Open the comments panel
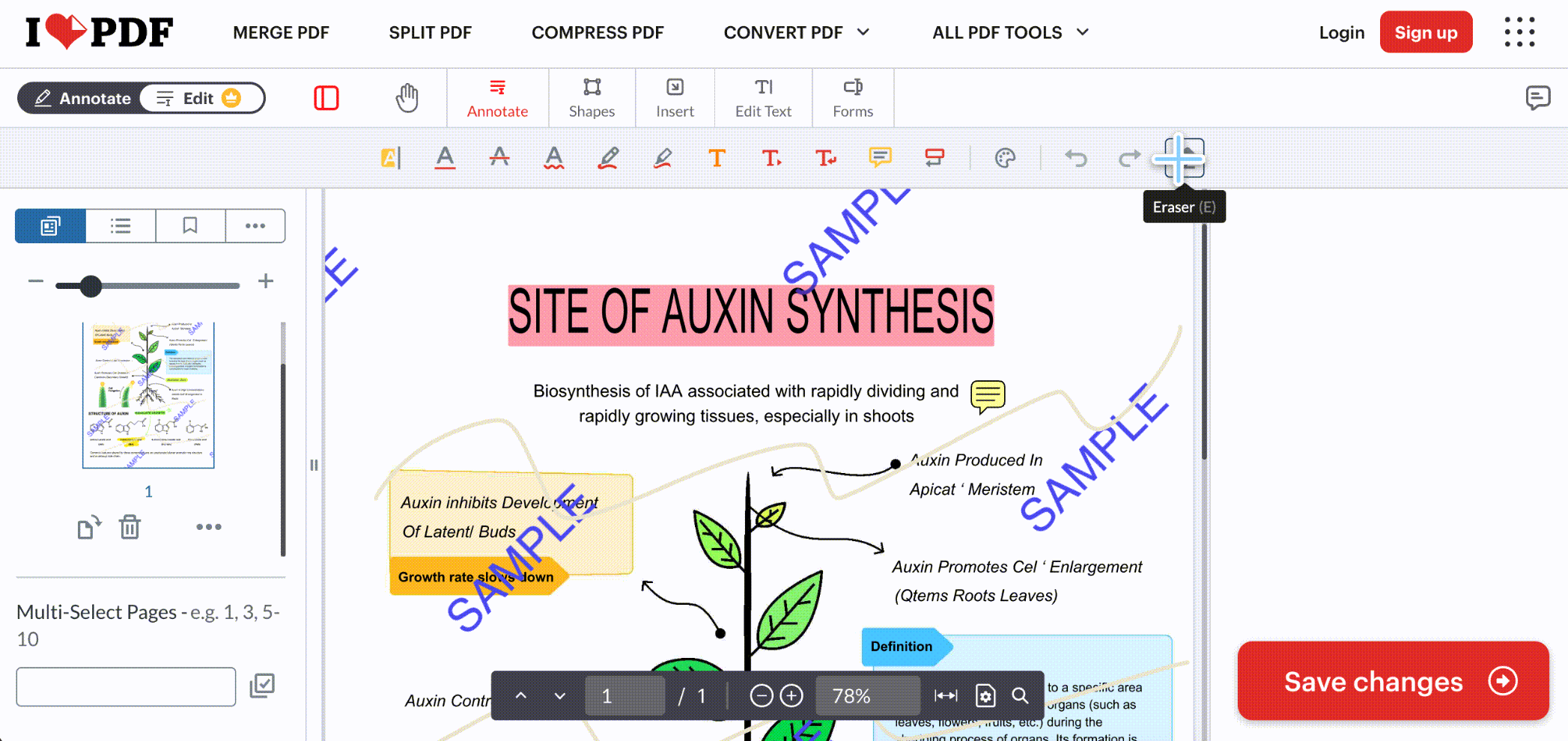 tap(1537, 98)
